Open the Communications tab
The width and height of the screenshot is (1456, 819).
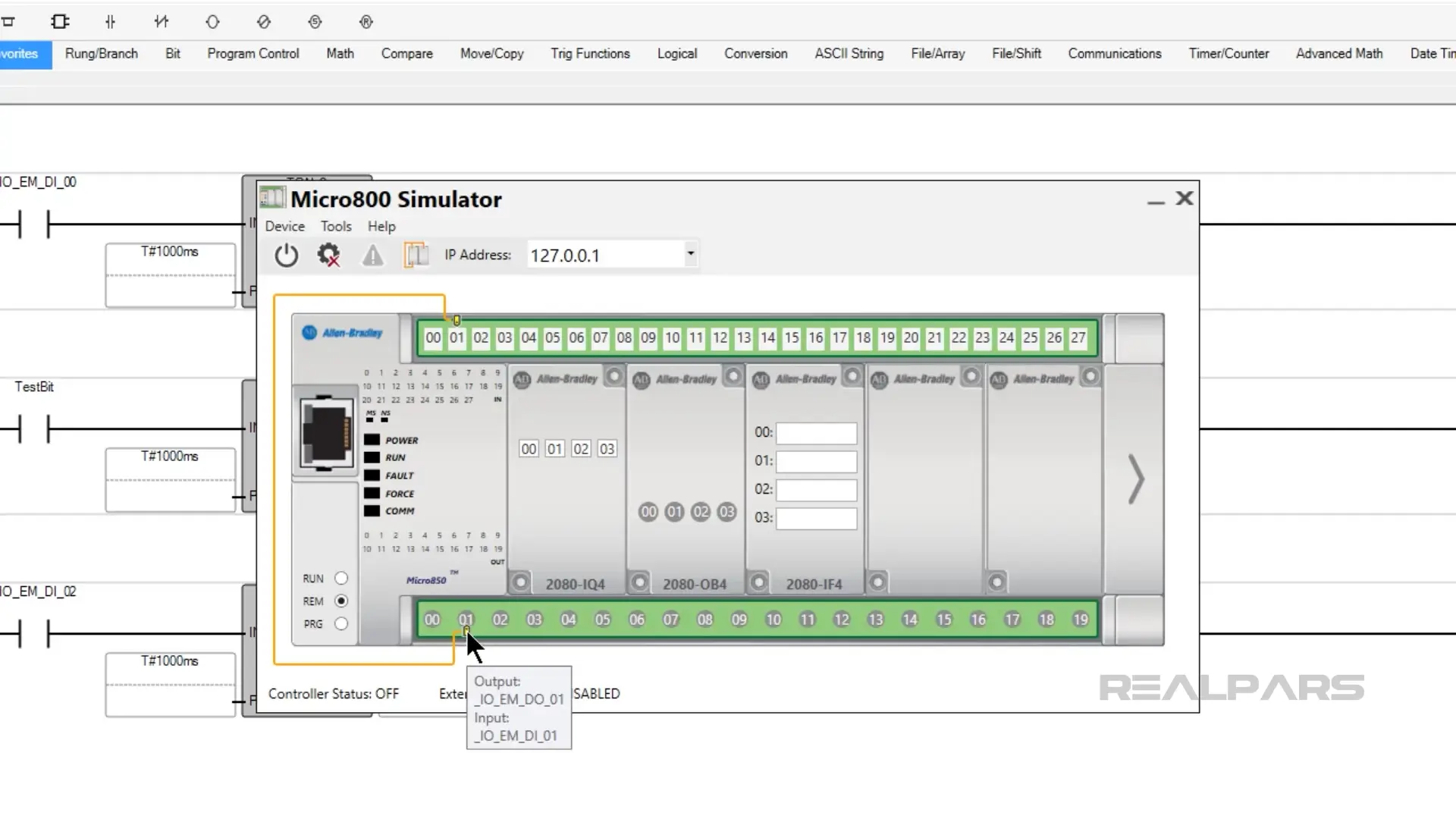(x=1115, y=54)
